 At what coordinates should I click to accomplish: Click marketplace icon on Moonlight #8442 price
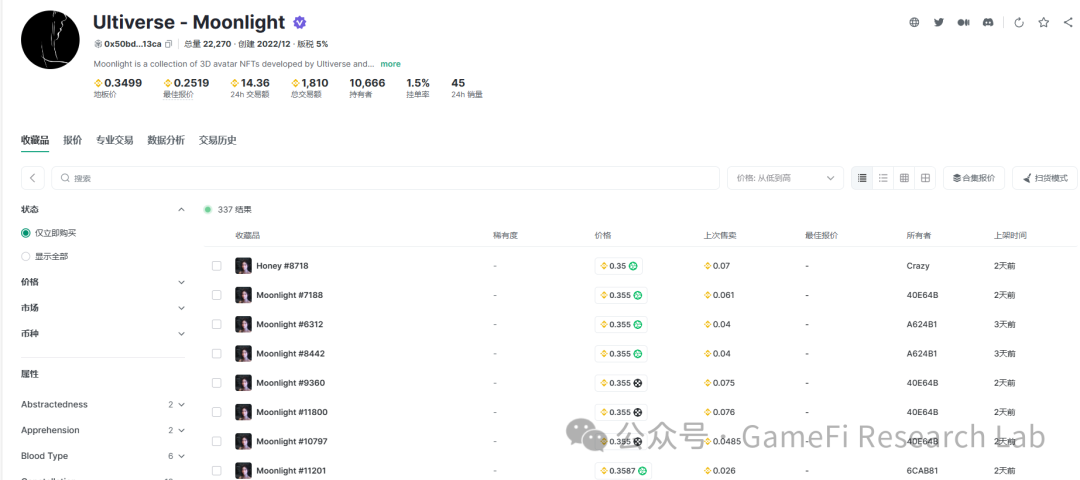click(x=638, y=354)
